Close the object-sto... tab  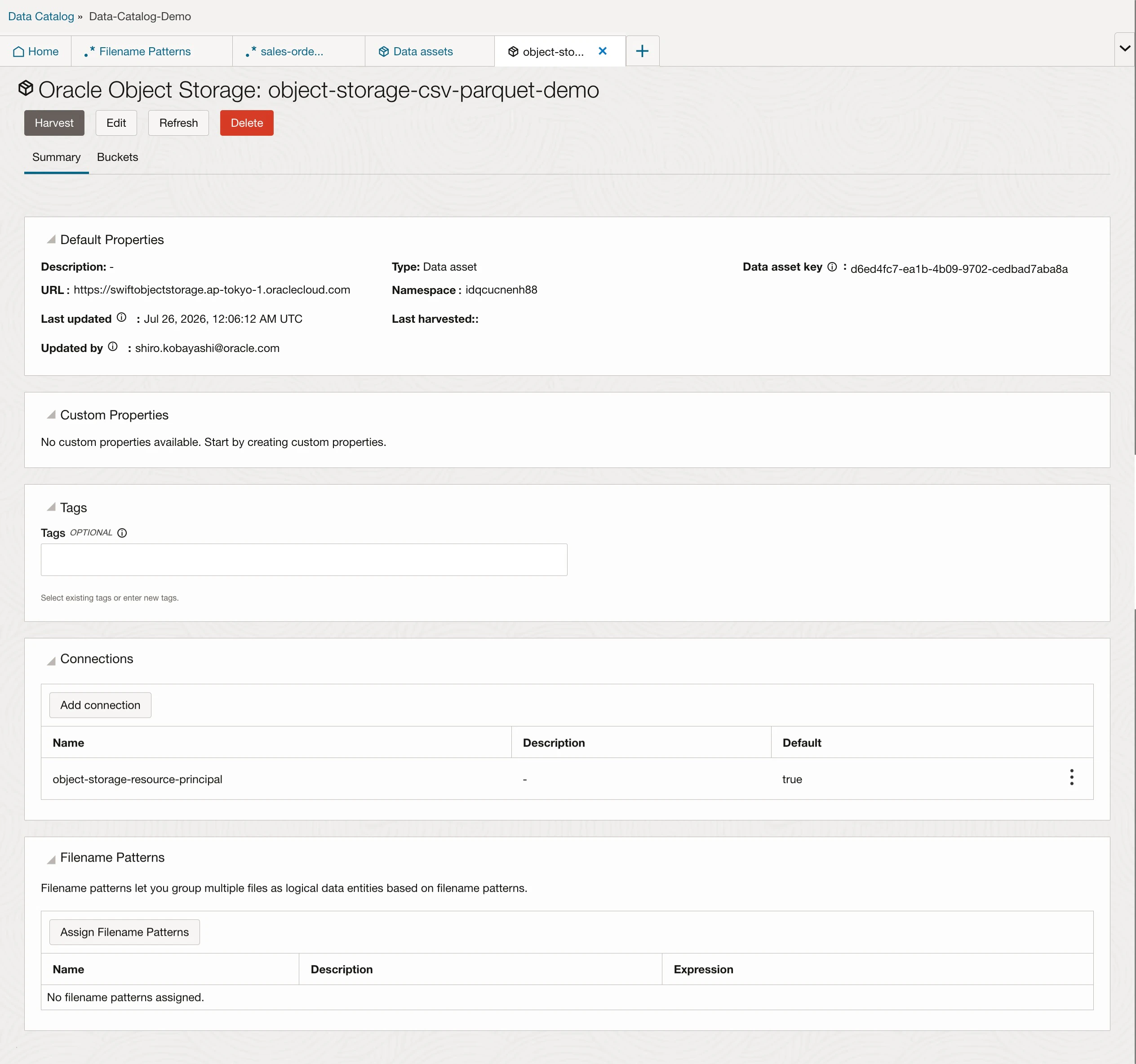pyautogui.click(x=602, y=51)
